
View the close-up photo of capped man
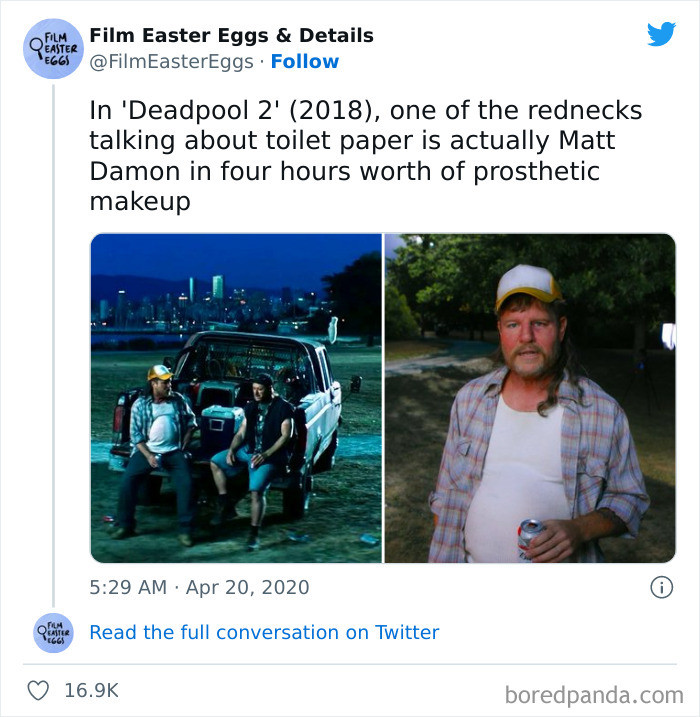point(530,398)
